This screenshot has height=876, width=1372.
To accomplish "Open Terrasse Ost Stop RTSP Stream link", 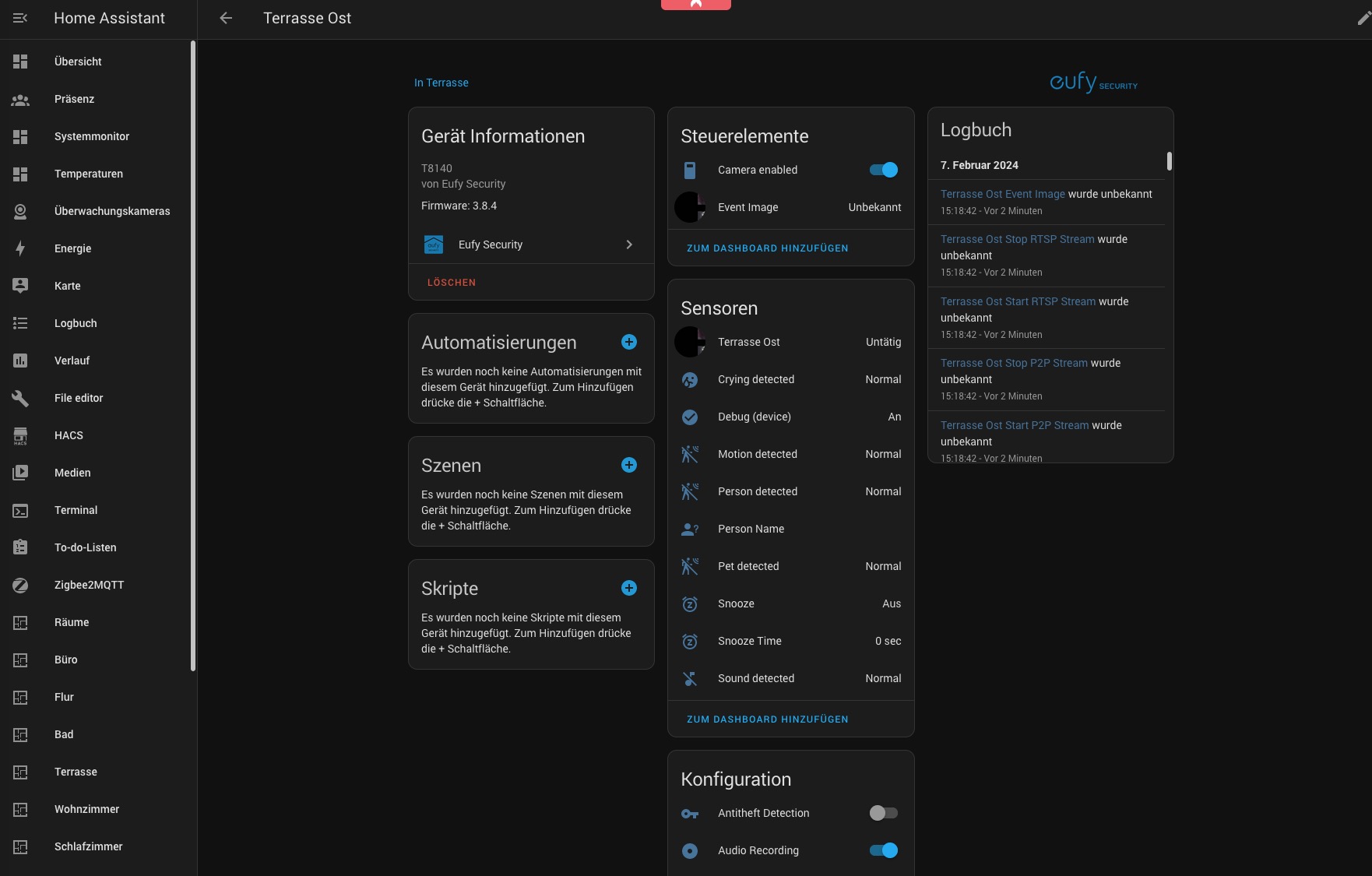I will 1018,239.
